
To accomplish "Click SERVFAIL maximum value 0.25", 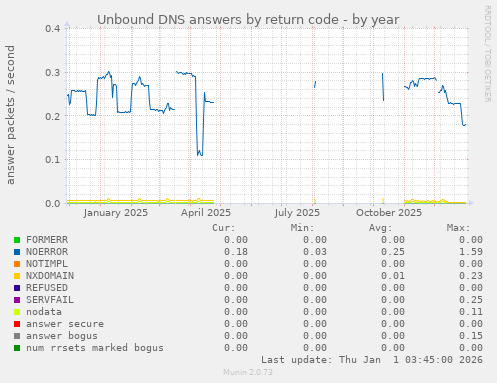I will [471, 300].
